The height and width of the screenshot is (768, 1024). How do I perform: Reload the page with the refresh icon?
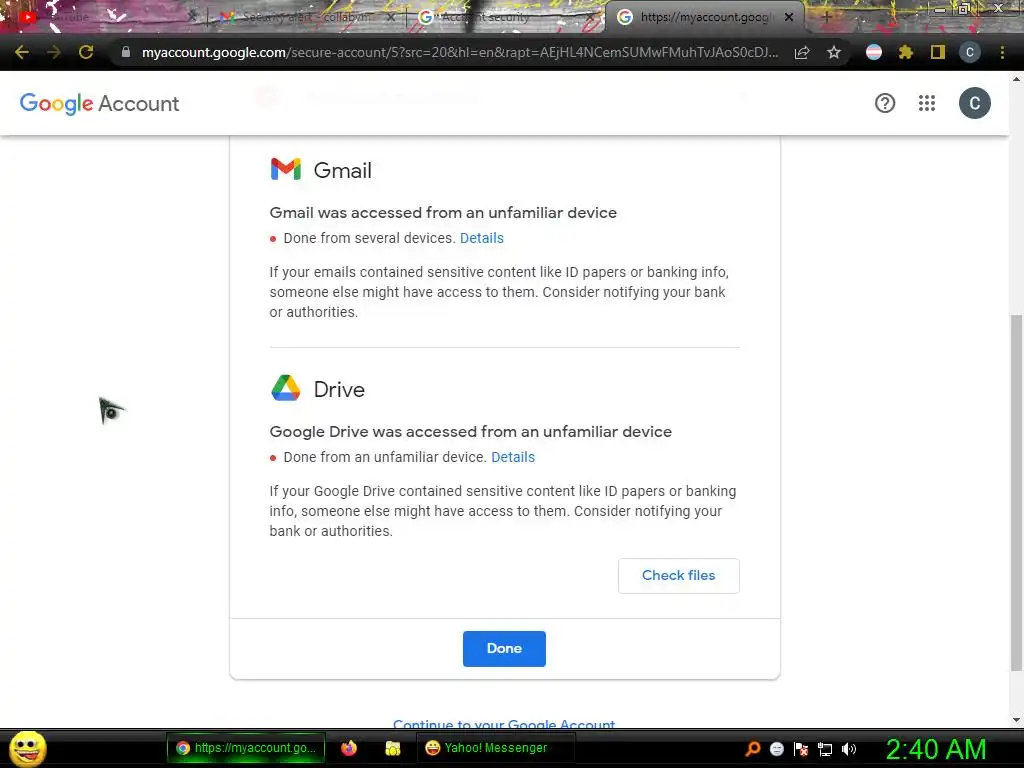(86, 52)
